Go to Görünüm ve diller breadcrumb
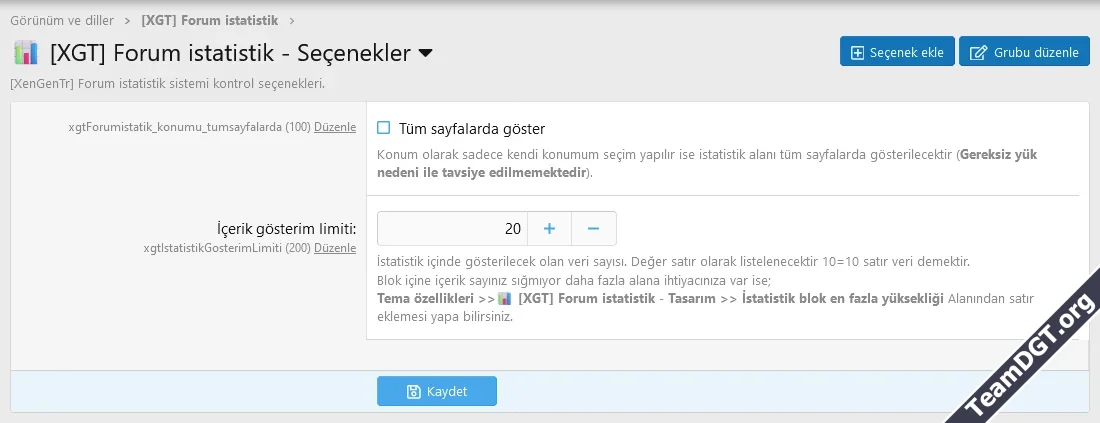 (62, 20)
